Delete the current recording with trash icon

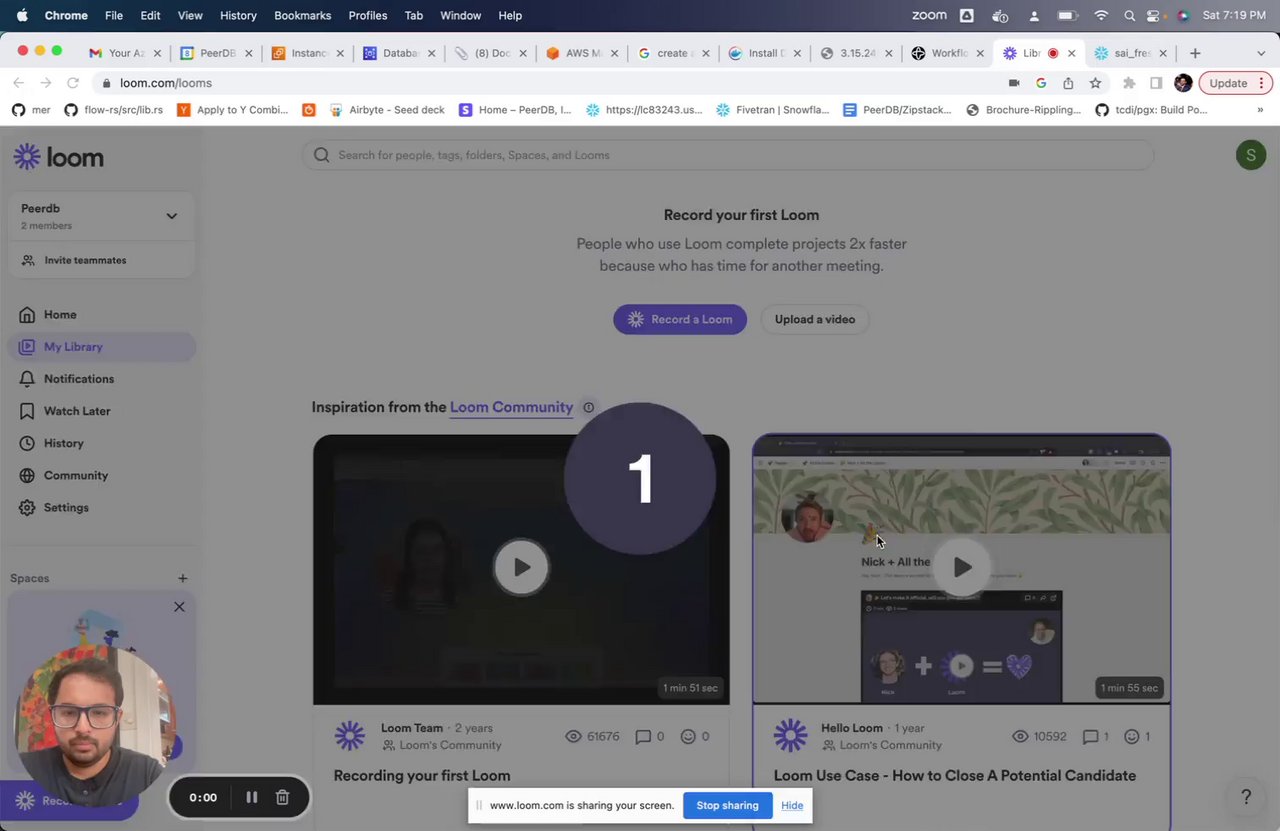tap(283, 797)
